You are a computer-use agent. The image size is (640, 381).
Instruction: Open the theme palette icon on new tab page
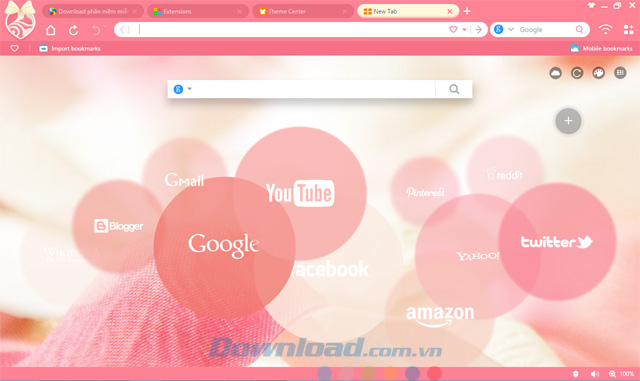tap(598, 73)
